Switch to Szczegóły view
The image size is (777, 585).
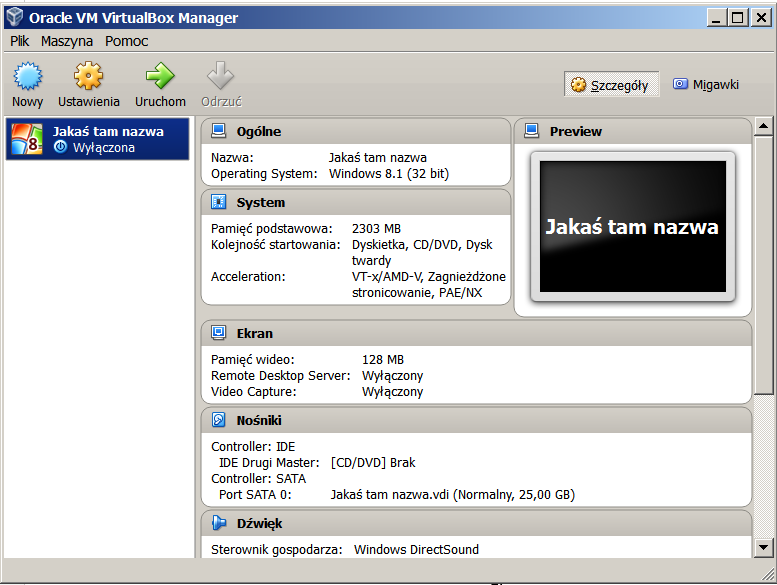pos(611,85)
